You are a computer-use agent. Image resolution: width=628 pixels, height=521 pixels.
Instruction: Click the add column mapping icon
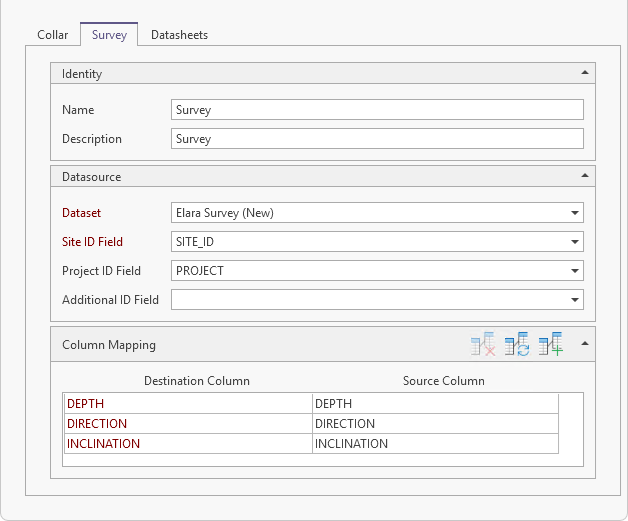(x=550, y=345)
